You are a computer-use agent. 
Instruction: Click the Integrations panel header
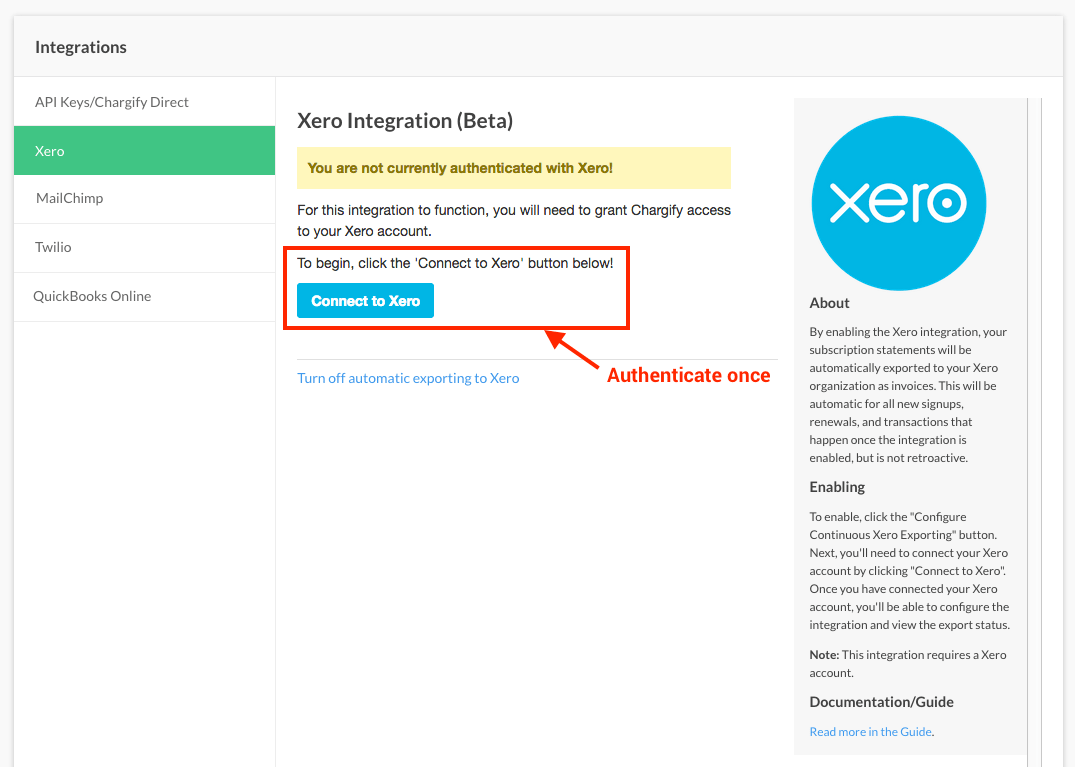click(81, 47)
